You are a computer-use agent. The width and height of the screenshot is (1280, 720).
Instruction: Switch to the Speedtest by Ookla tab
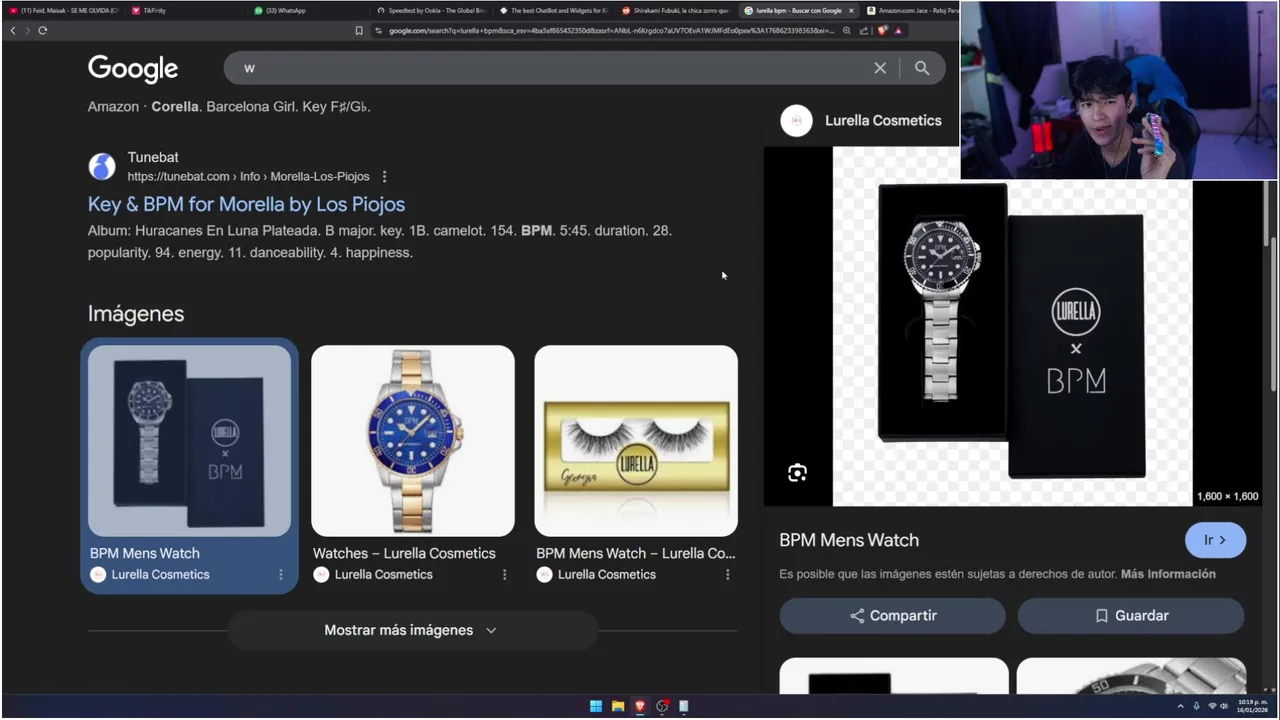430,10
